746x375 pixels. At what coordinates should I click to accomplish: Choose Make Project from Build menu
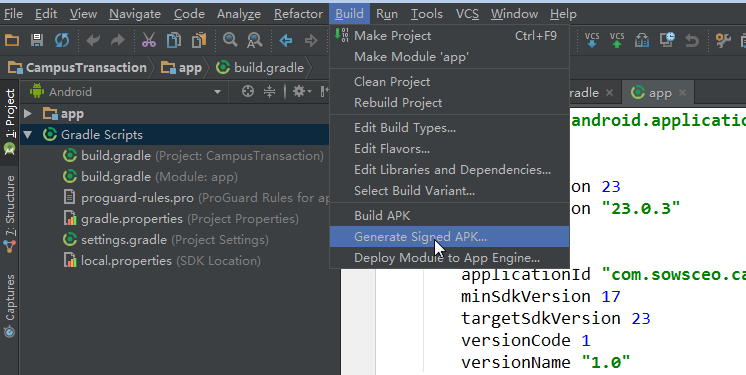450,36
